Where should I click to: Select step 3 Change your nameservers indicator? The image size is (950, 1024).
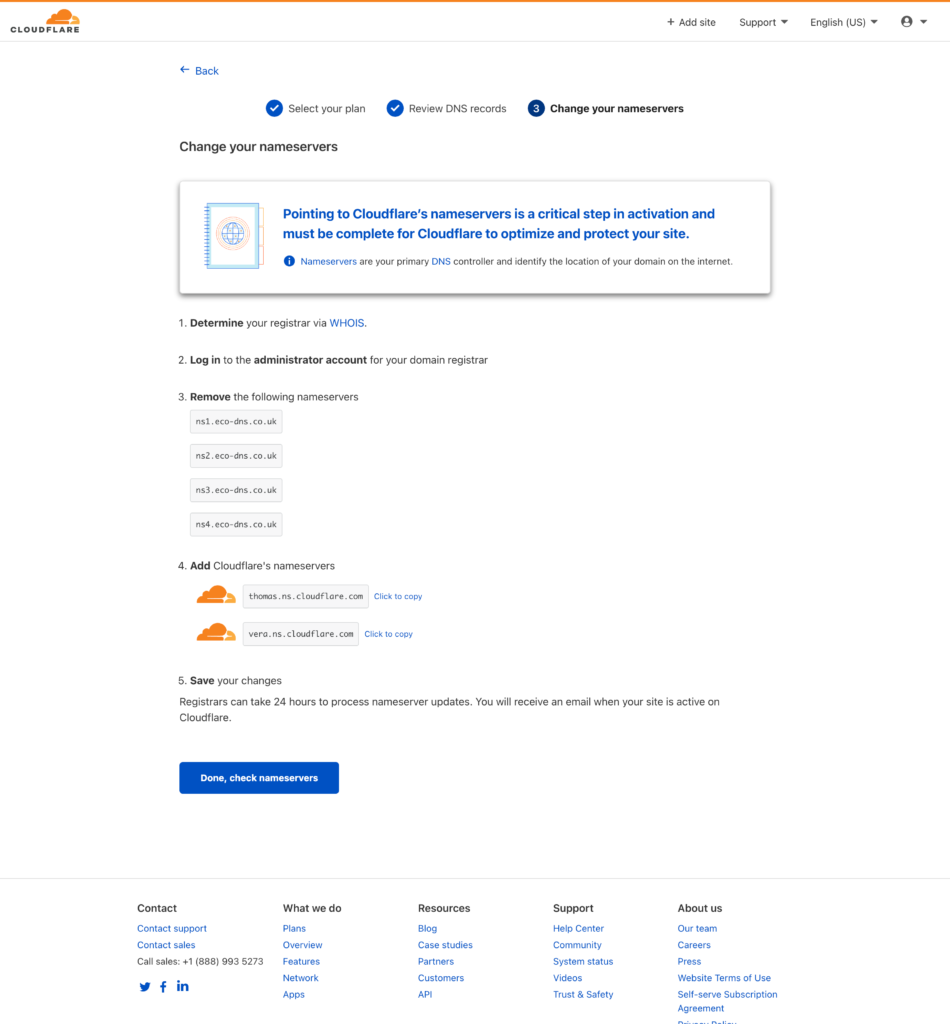[x=536, y=108]
